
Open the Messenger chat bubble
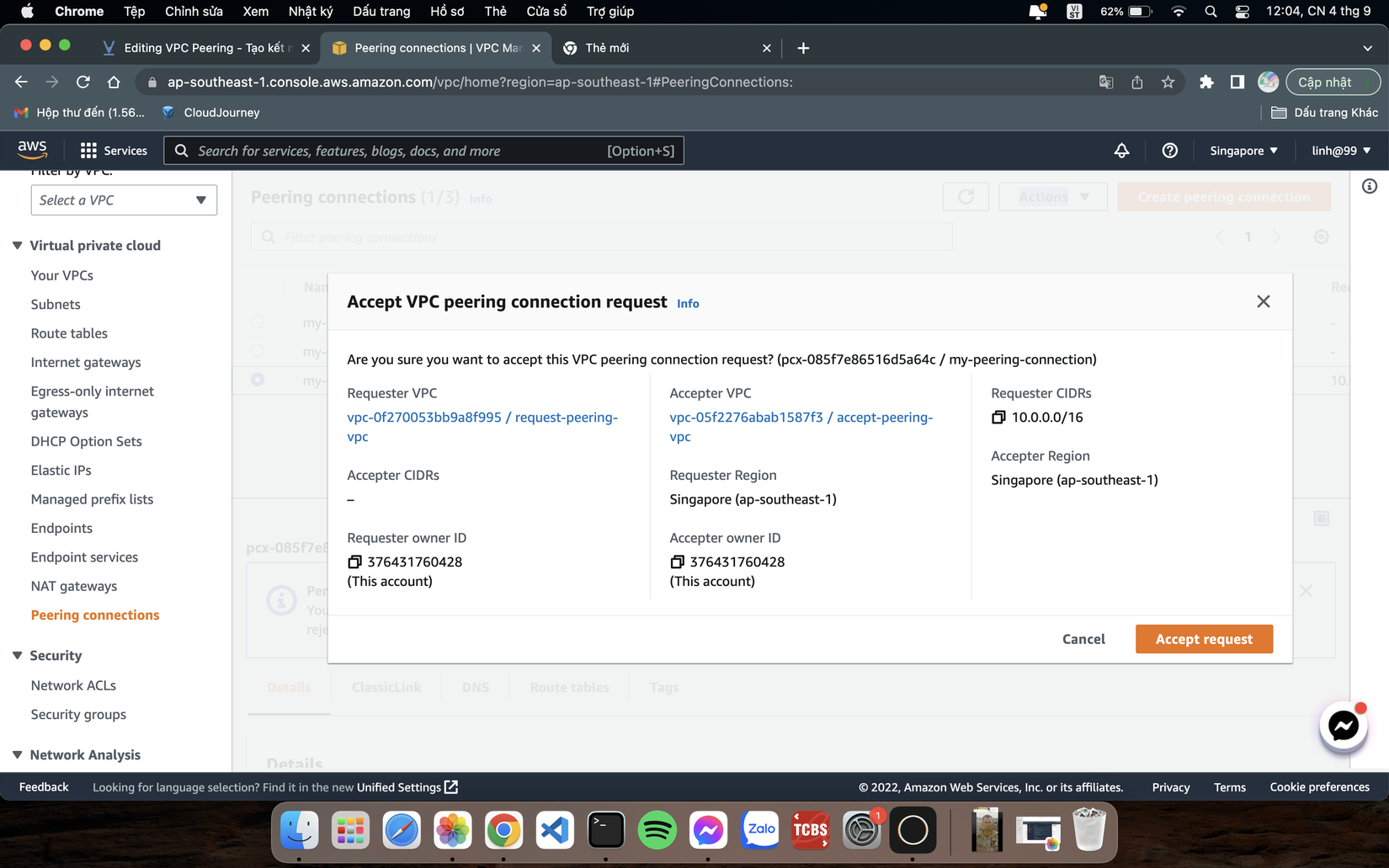coord(1343,725)
